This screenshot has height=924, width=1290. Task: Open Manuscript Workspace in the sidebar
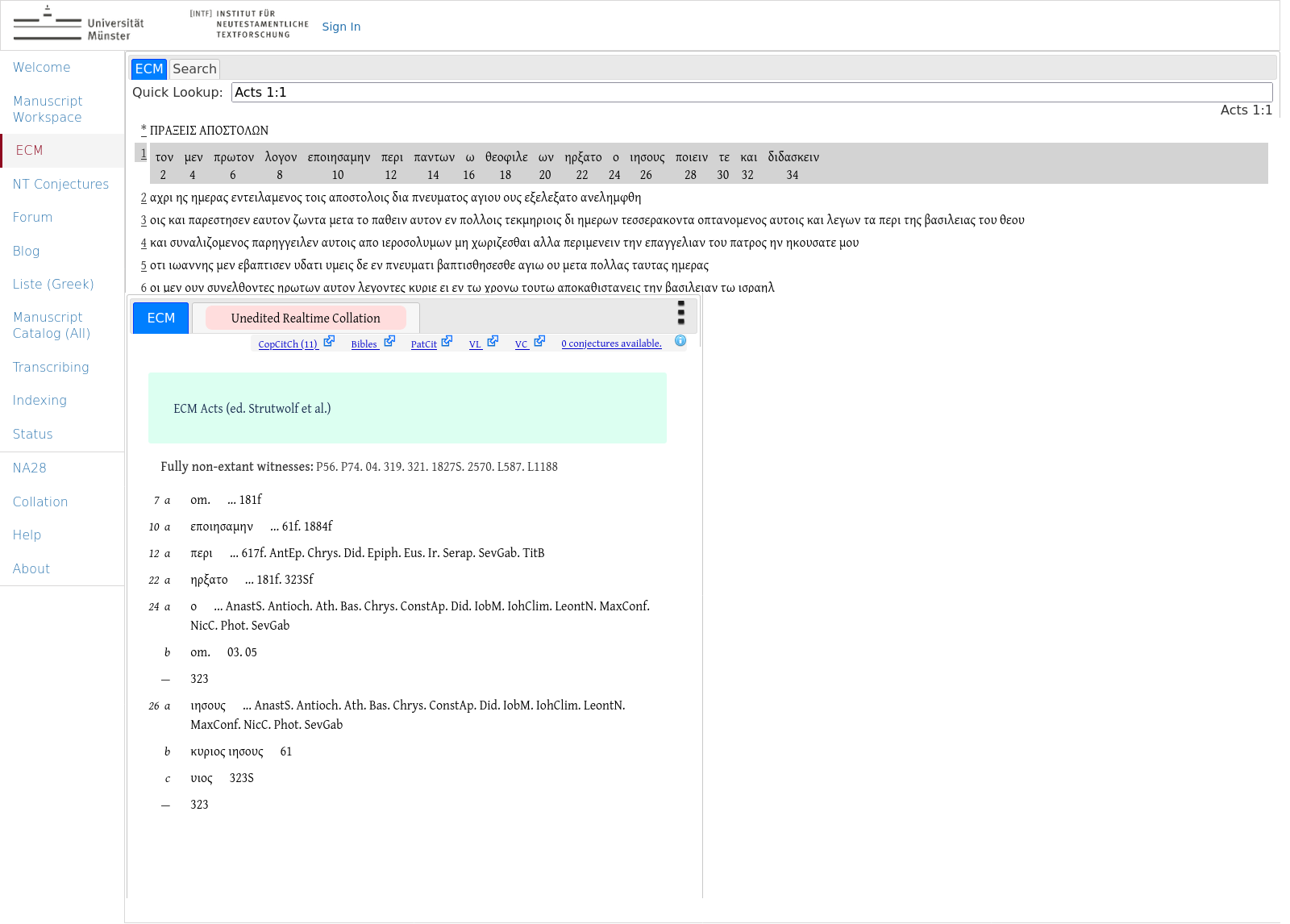click(48, 109)
